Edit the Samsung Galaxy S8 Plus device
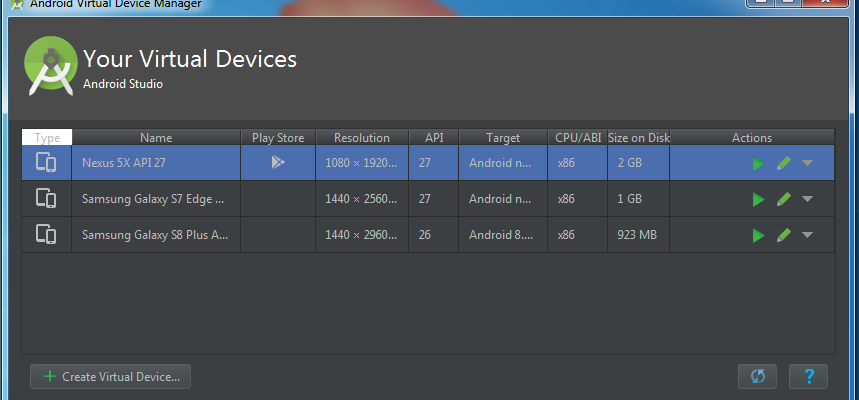This screenshot has width=859, height=400. [784, 235]
